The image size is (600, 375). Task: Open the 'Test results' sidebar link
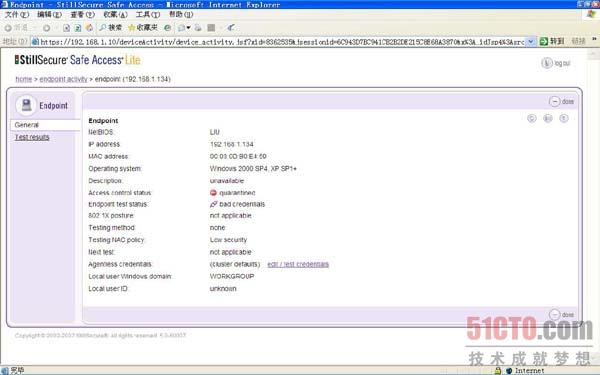point(32,137)
